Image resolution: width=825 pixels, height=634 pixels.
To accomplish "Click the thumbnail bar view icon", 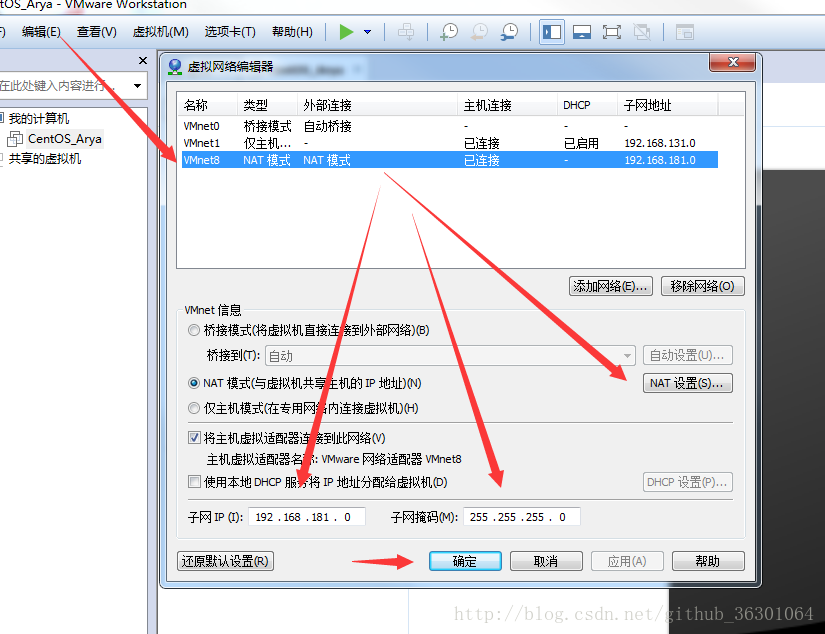I will click(582, 32).
